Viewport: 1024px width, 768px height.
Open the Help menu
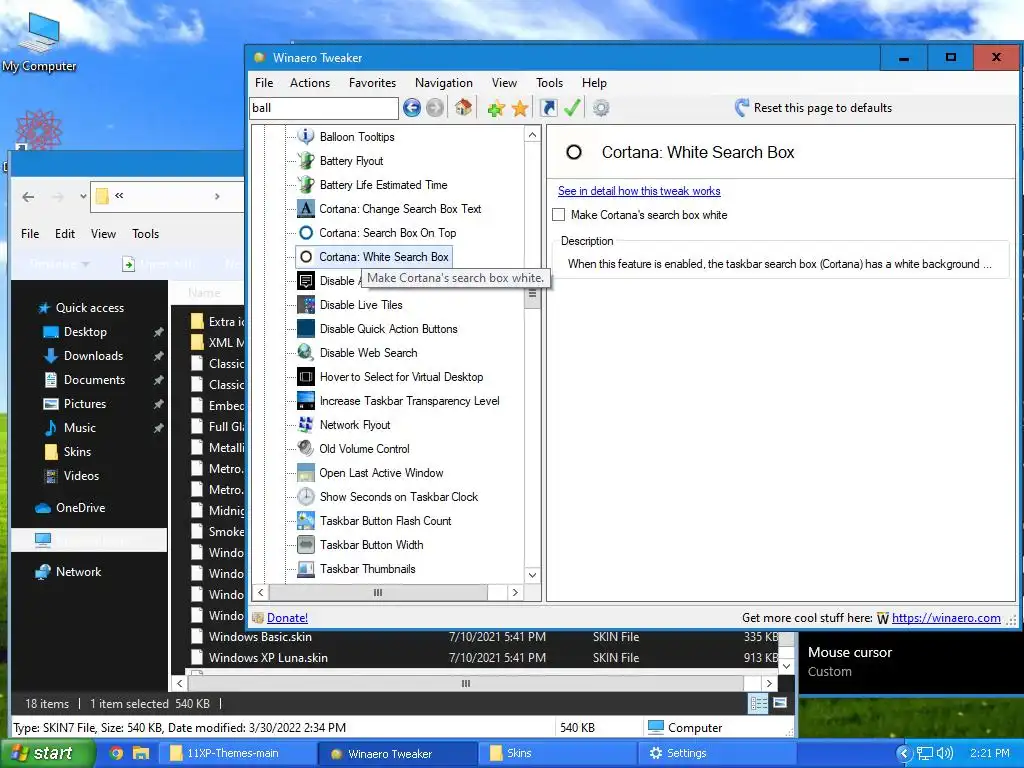pos(594,83)
